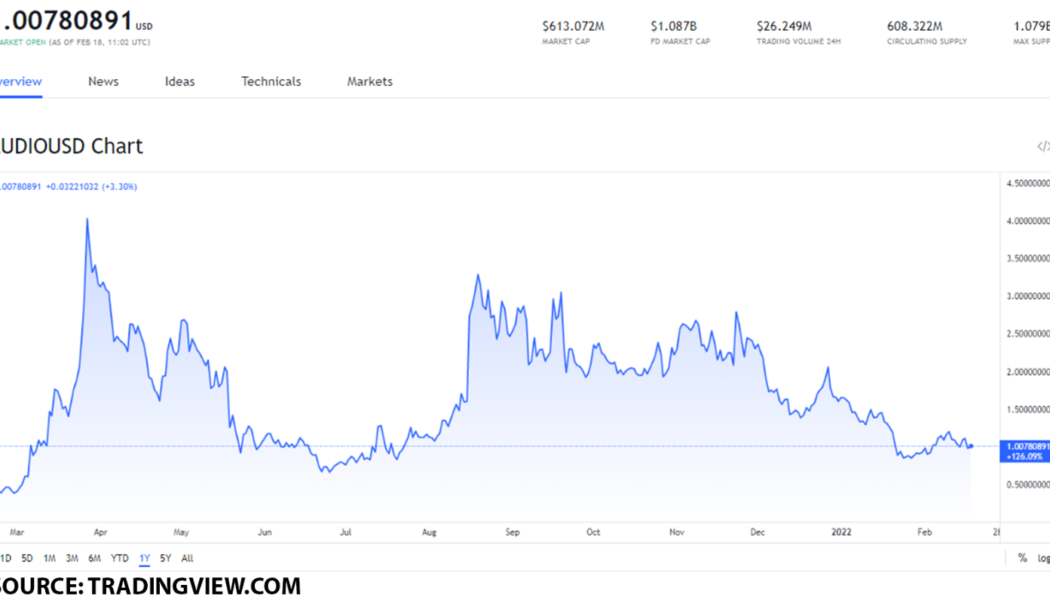Click the AUDIOUSD Chart heading link

tap(71, 146)
